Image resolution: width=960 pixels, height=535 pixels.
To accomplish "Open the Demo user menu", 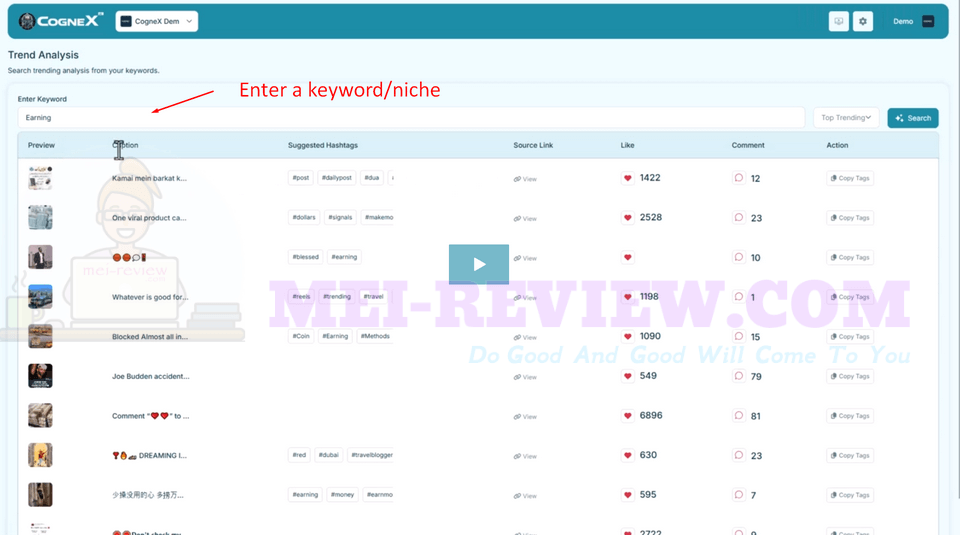I will (913, 21).
